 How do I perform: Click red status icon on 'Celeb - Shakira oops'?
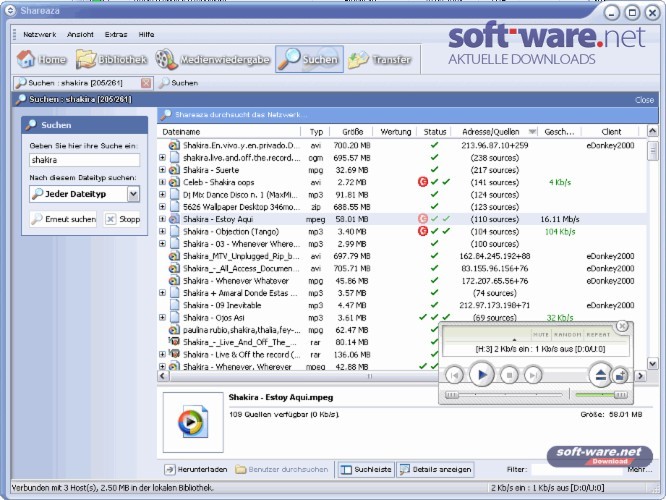(423, 182)
